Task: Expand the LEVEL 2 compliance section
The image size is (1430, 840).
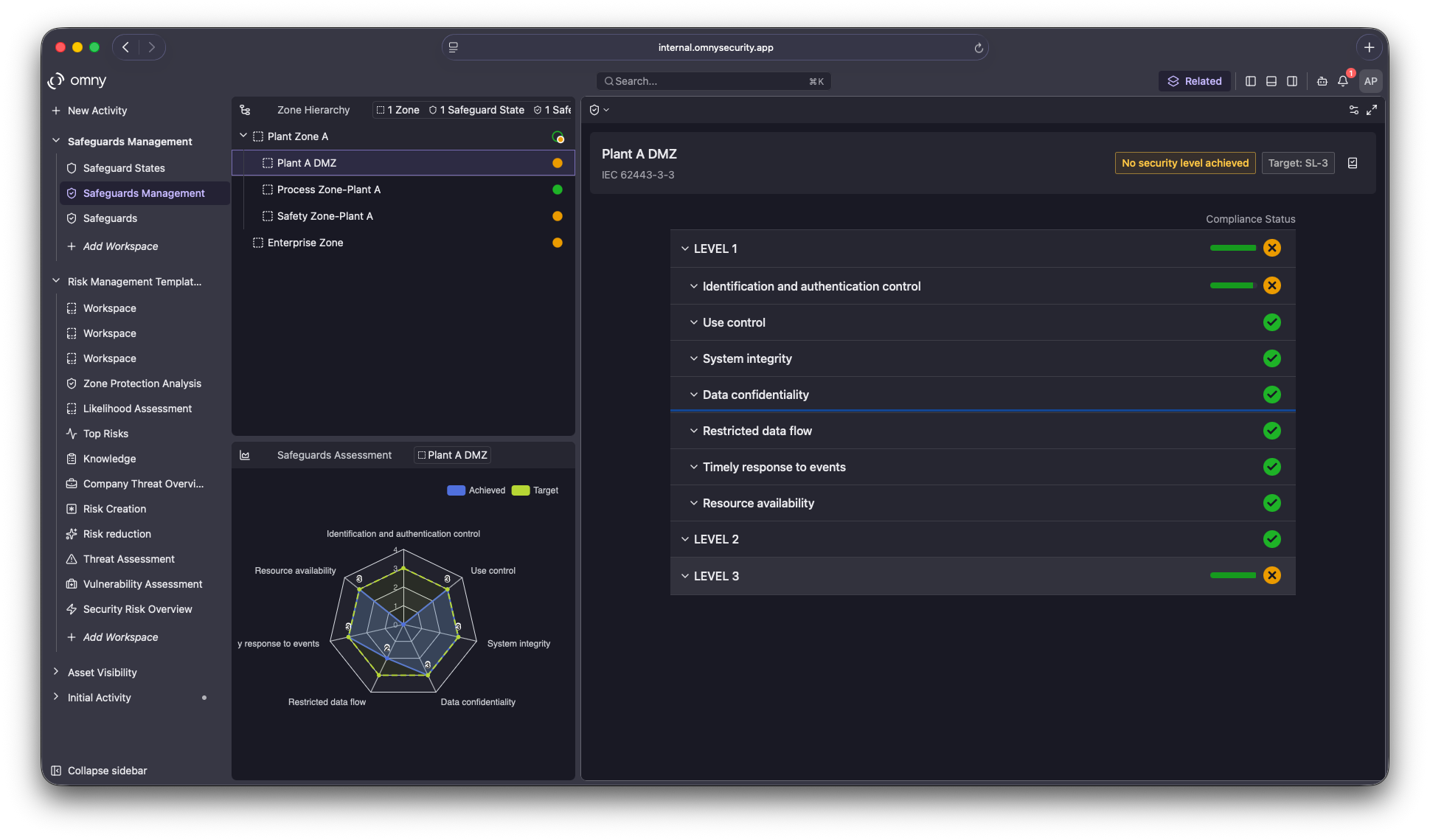Action: tap(685, 539)
